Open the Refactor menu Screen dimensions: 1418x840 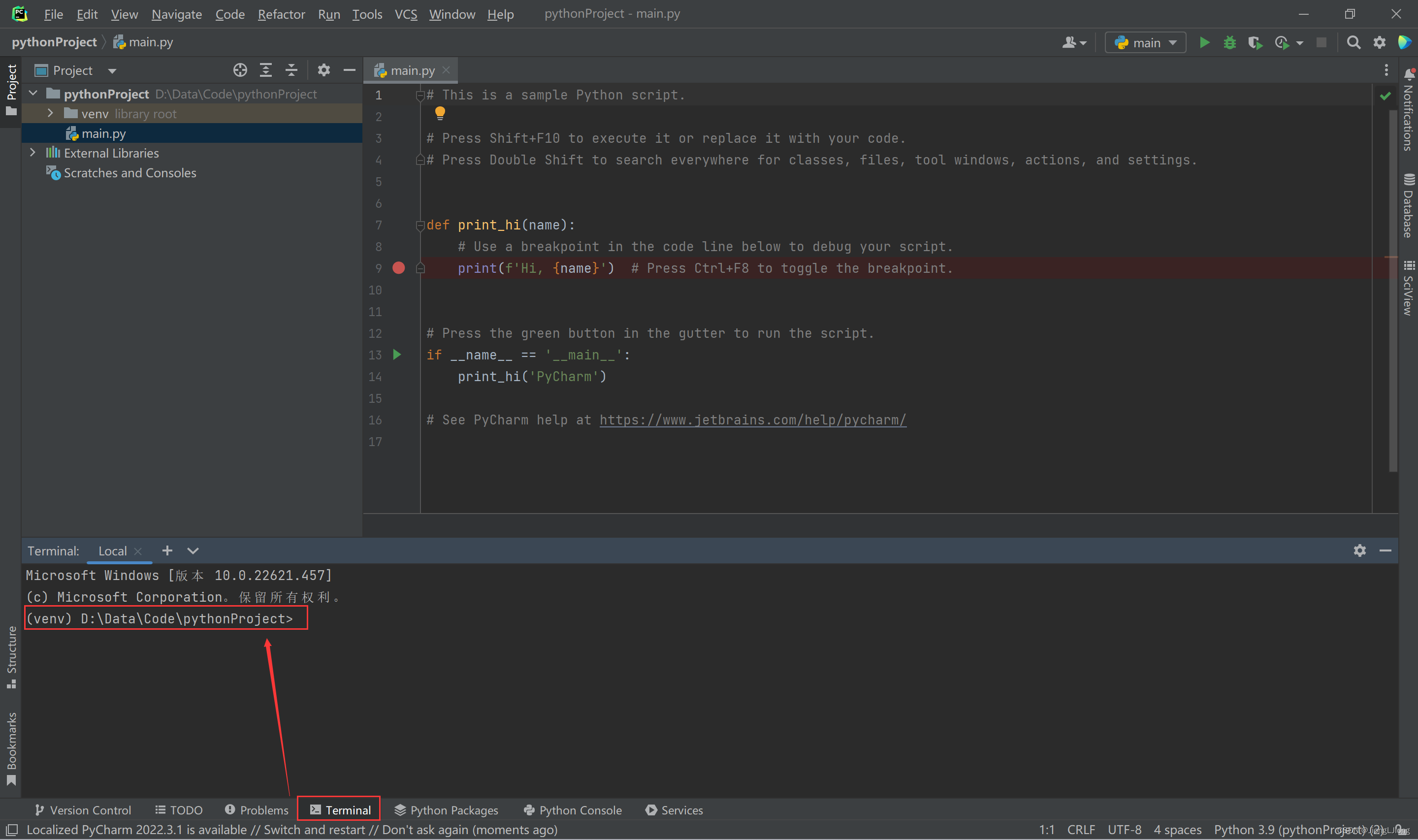[281, 14]
